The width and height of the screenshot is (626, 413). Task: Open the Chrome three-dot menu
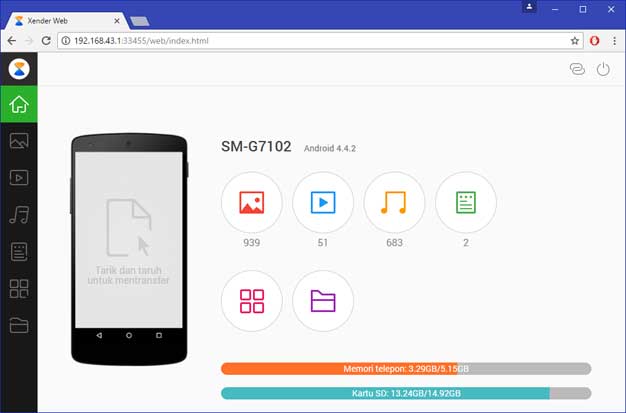(614, 41)
